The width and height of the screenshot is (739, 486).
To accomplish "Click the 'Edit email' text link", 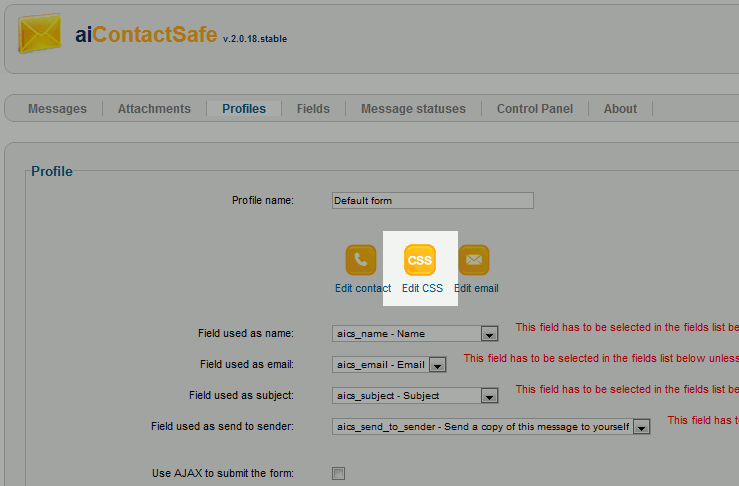I will pyautogui.click(x=476, y=288).
